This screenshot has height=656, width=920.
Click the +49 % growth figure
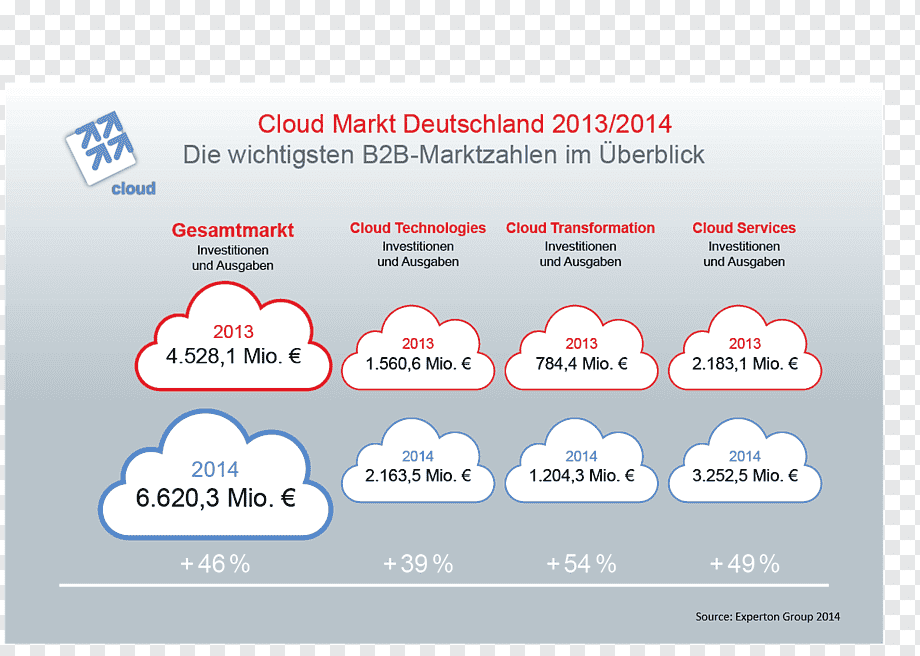click(745, 564)
